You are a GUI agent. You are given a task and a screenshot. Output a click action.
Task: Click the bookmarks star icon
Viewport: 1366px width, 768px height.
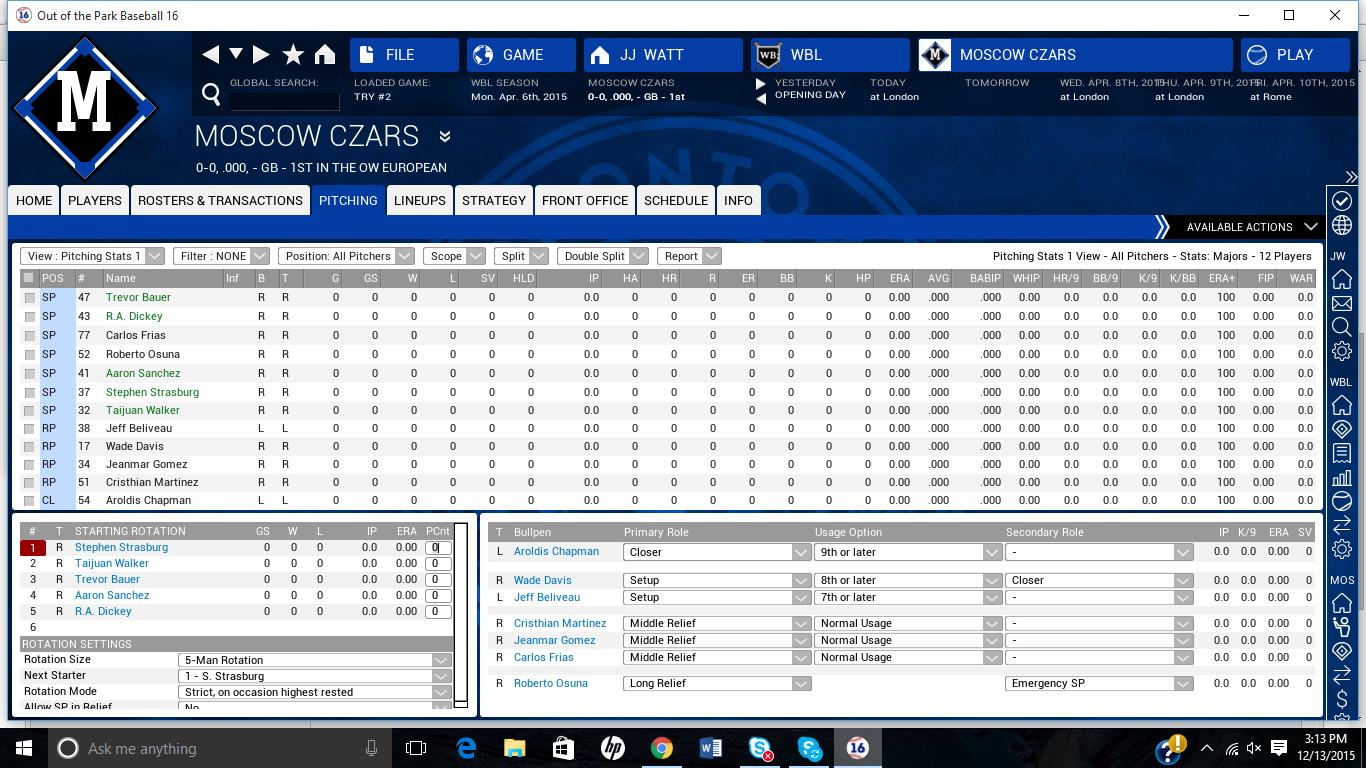(x=293, y=54)
